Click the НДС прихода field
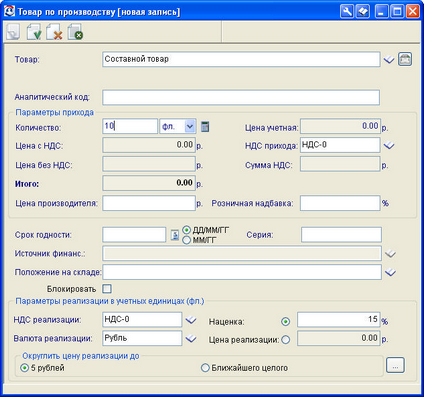Screen dimensions: 424x397 [x=340, y=145]
